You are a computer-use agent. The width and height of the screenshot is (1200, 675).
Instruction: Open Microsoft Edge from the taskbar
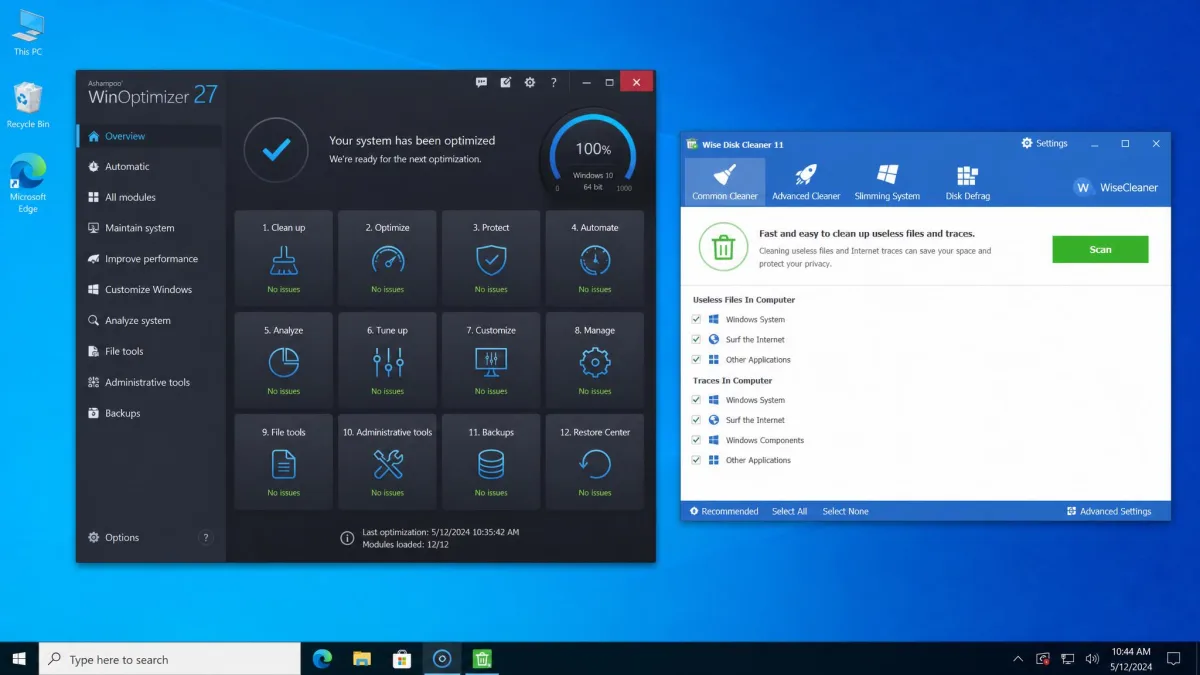(322, 659)
